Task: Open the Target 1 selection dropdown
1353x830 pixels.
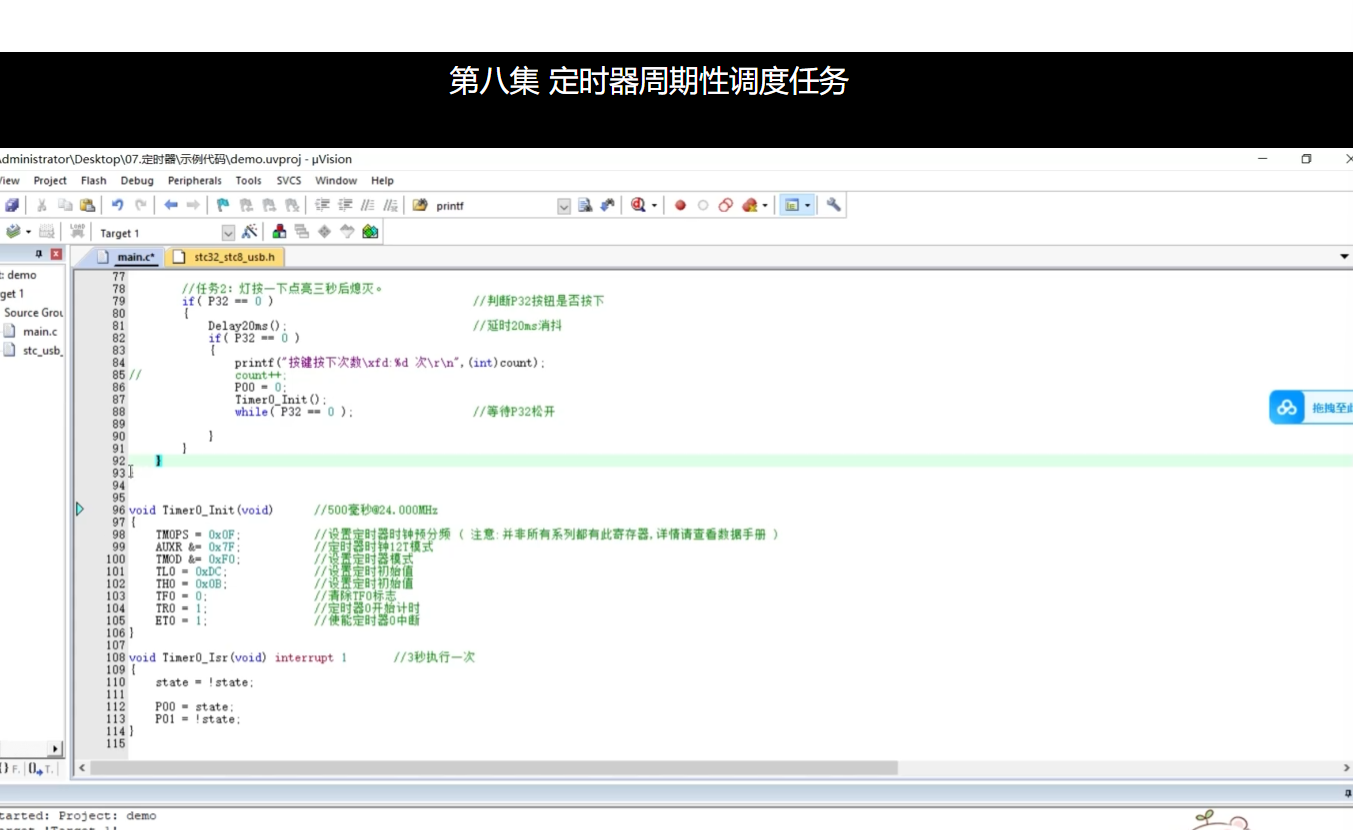Action: pyautogui.click(x=227, y=232)
